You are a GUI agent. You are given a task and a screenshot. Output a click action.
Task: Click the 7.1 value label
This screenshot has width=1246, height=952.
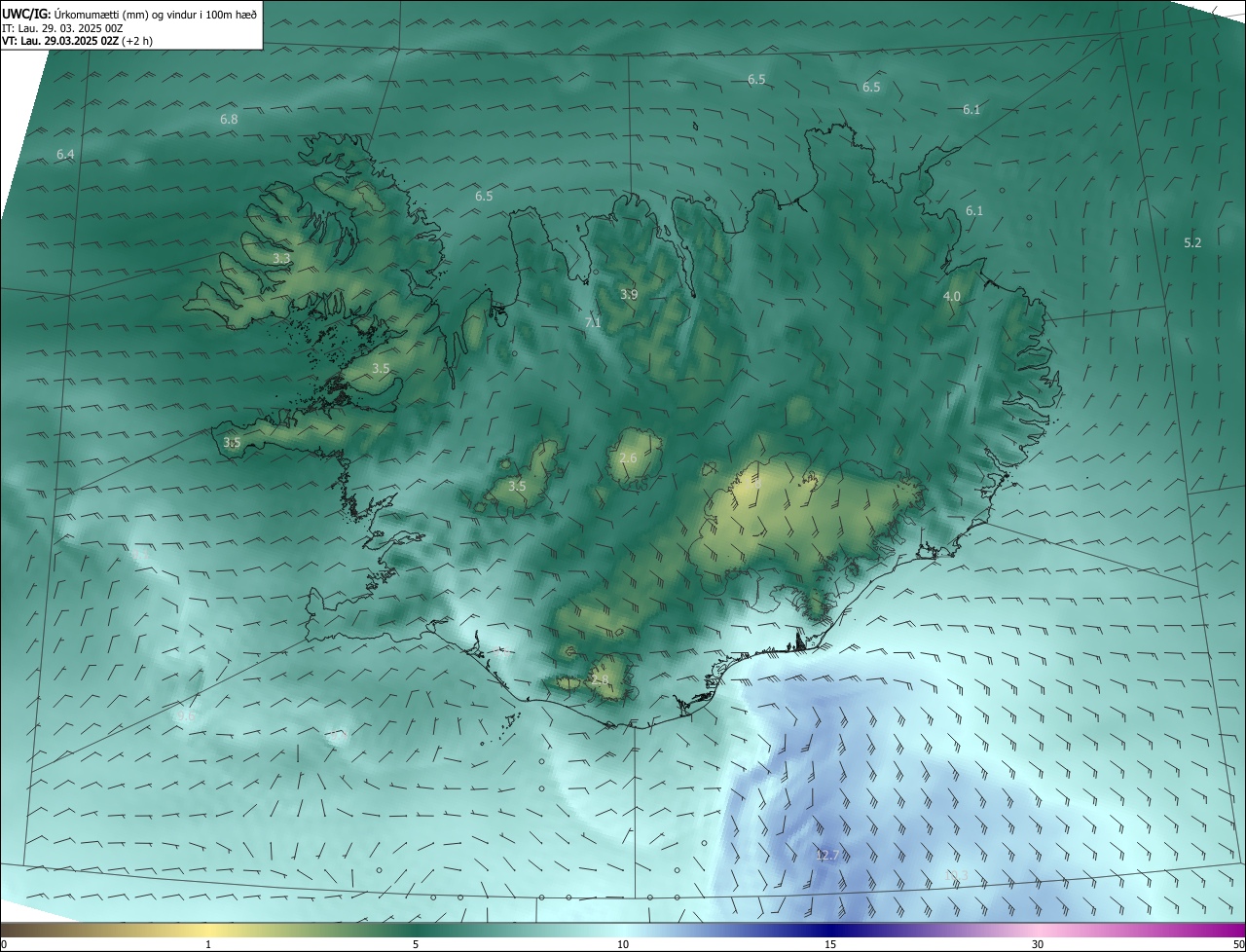(593, 322)
